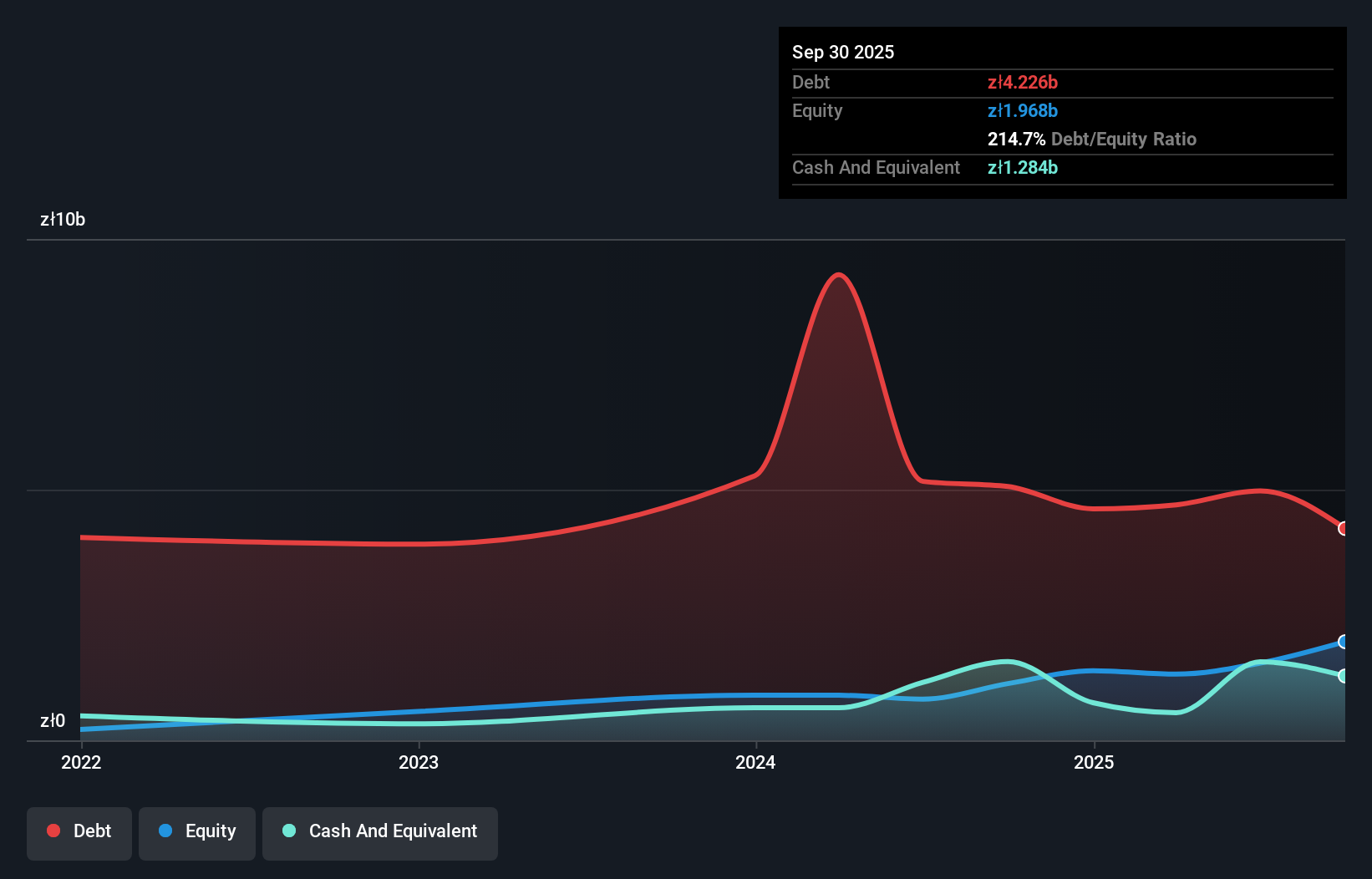Select the Debt line endpoint marker
Image resolution: width=1372 pixels, height=879 pixels.
[1342, 529]
